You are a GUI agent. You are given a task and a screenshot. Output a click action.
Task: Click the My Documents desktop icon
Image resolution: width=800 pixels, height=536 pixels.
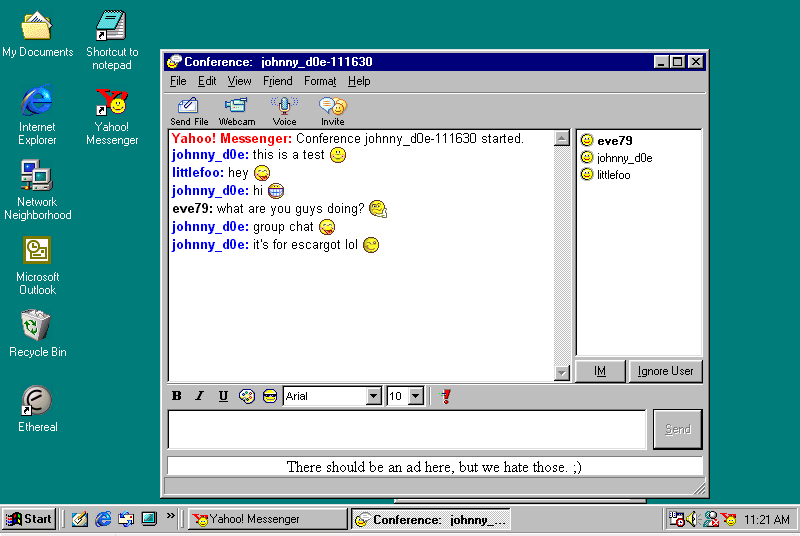click(37, 35)
